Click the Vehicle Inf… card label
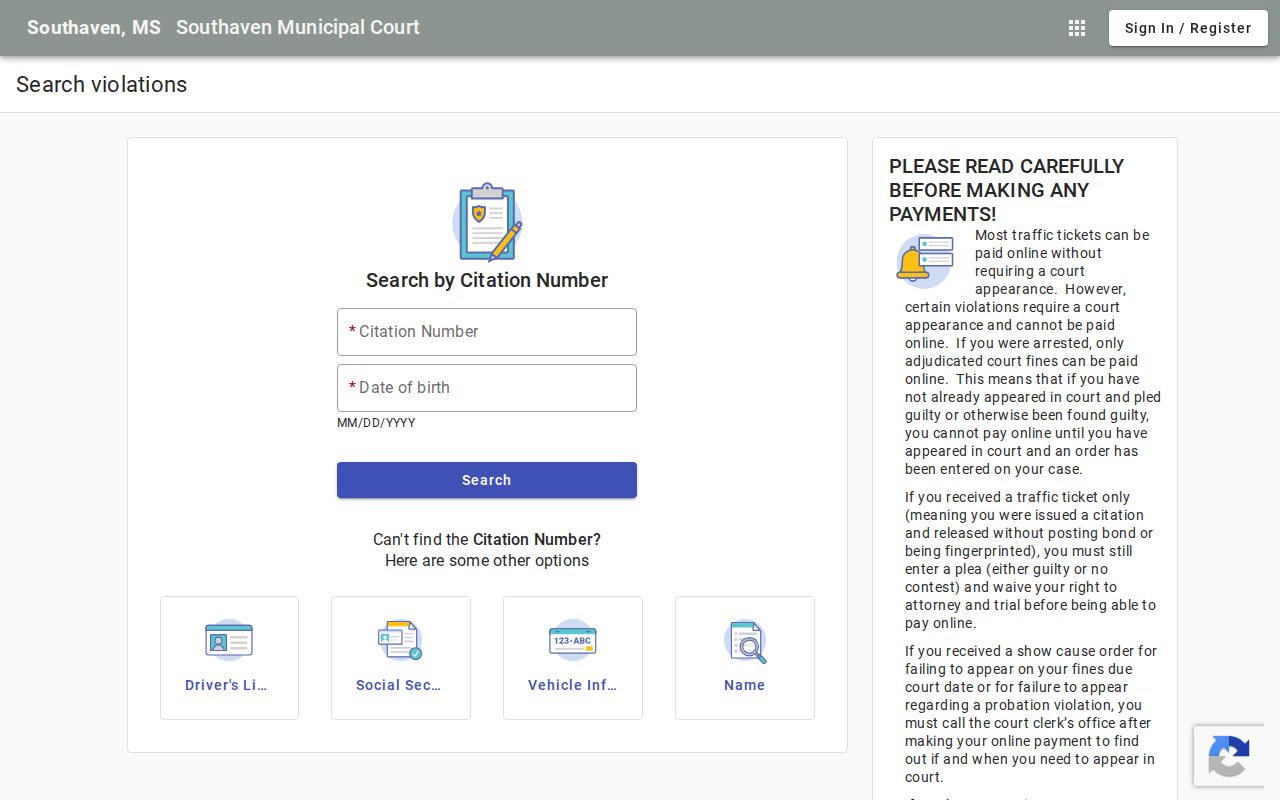Screen dimensions: 1280x800 pos(573,685)
